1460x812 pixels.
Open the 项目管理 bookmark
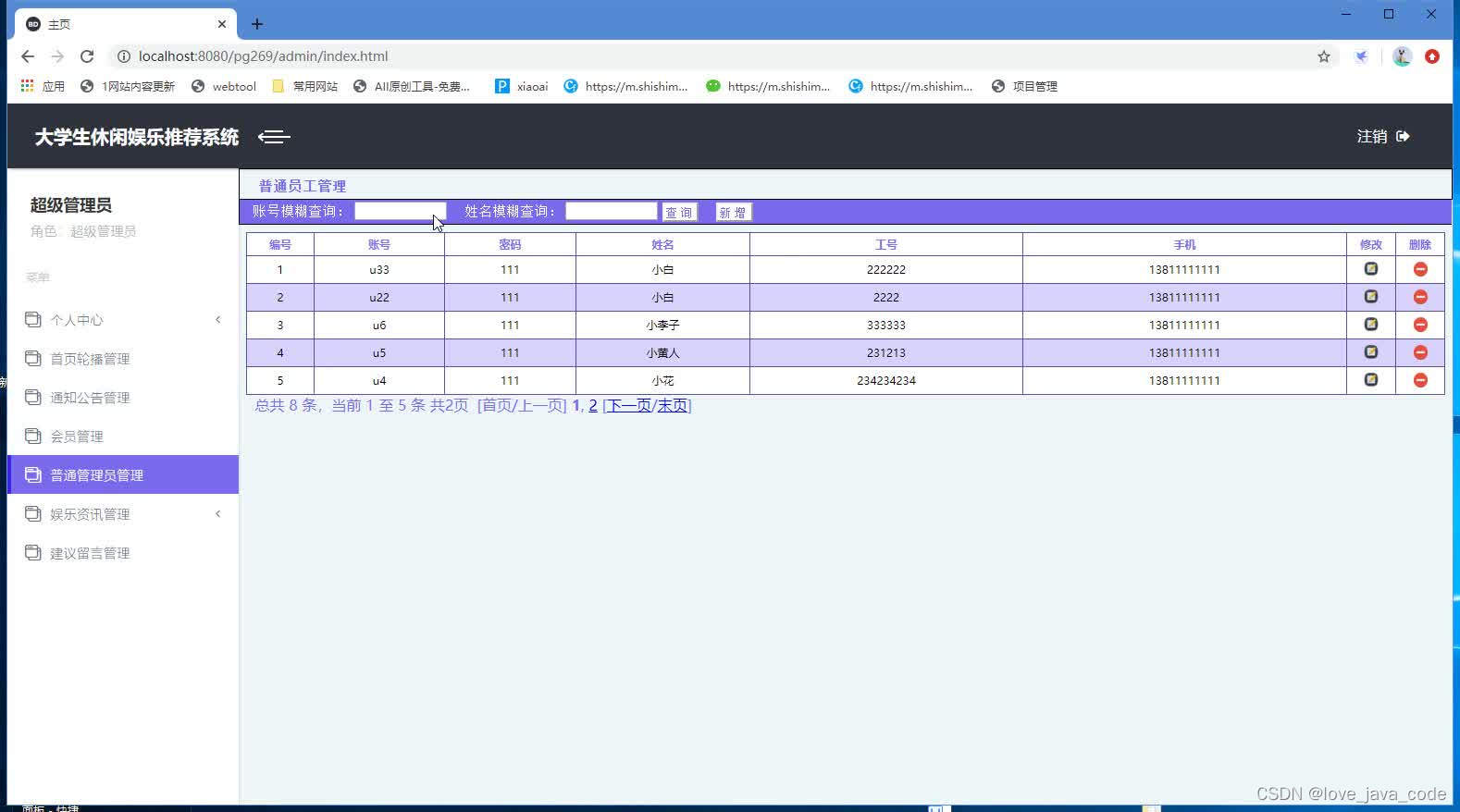coord(1024,86)
